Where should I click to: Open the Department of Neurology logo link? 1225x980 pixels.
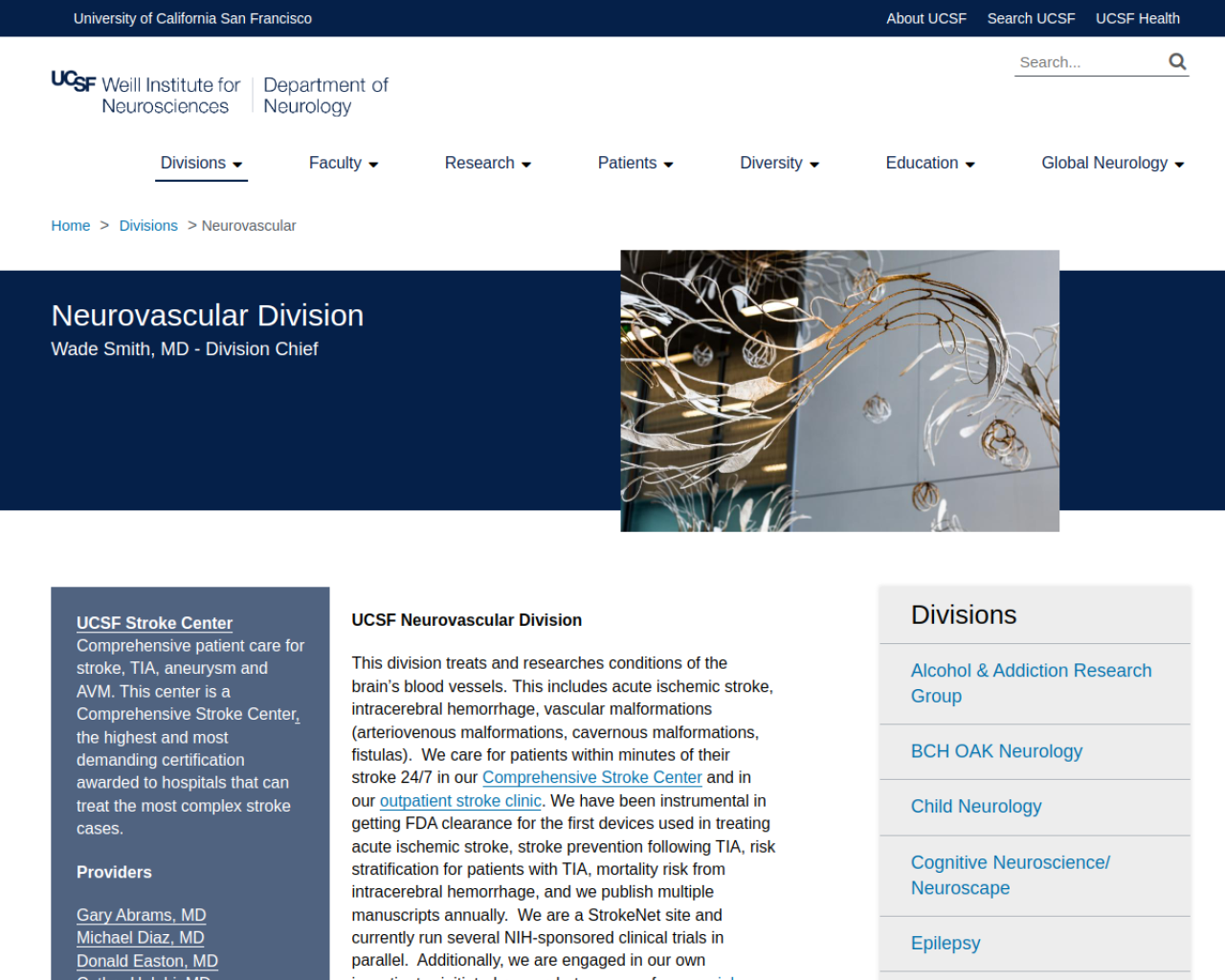[325, 96]
